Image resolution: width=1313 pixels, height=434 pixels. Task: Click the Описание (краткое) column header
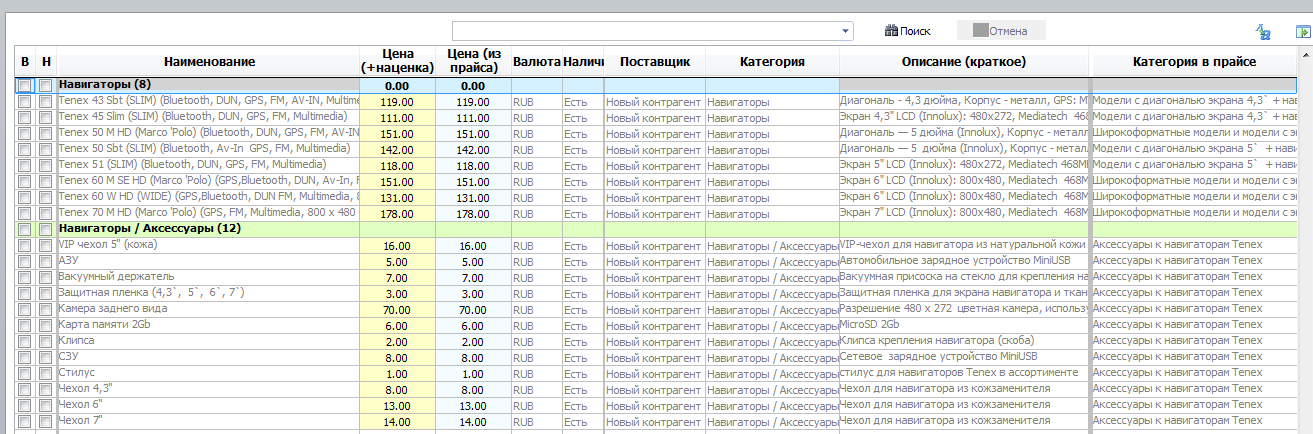pyautogui.click(x=964, y=62)
